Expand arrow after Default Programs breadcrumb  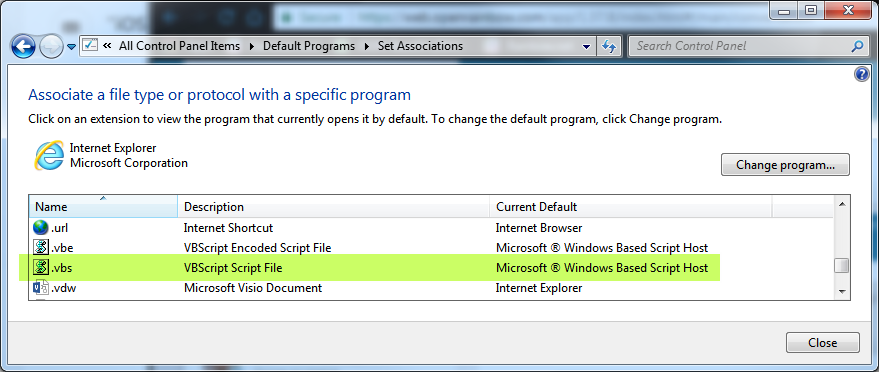(x=367, y=46)
